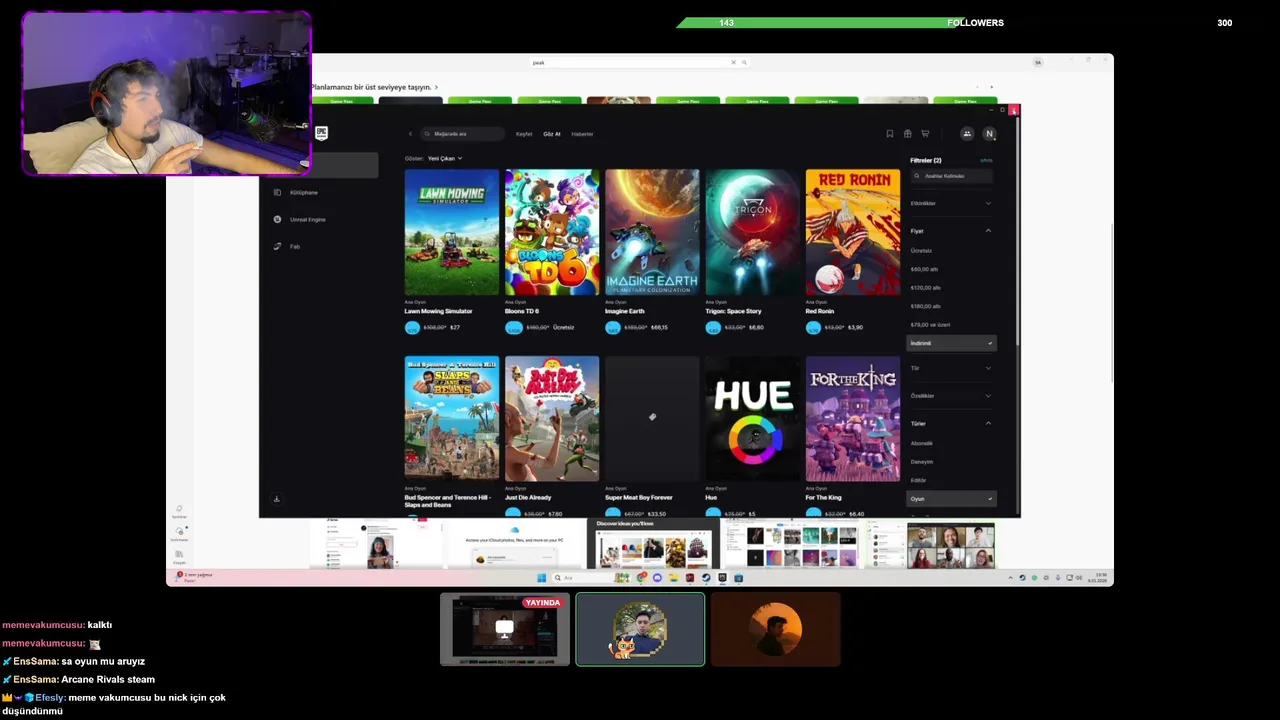The height and width of the screenshot is (720, 1280).
Task: Select the Ücretsiz price filter
Action: [921, 251]
